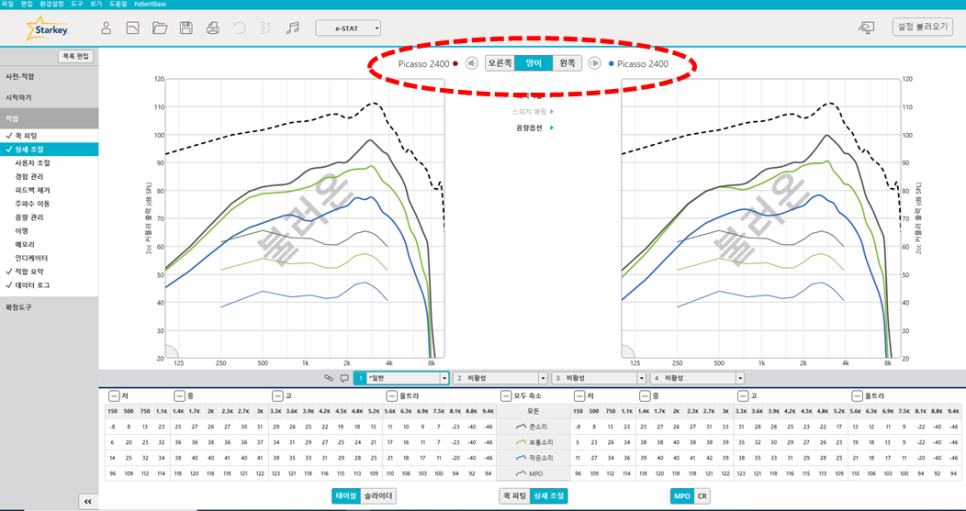Select MPO dashed curve row
The width and height of the screenshot is (966, 511).
click(x=534, y=473)
